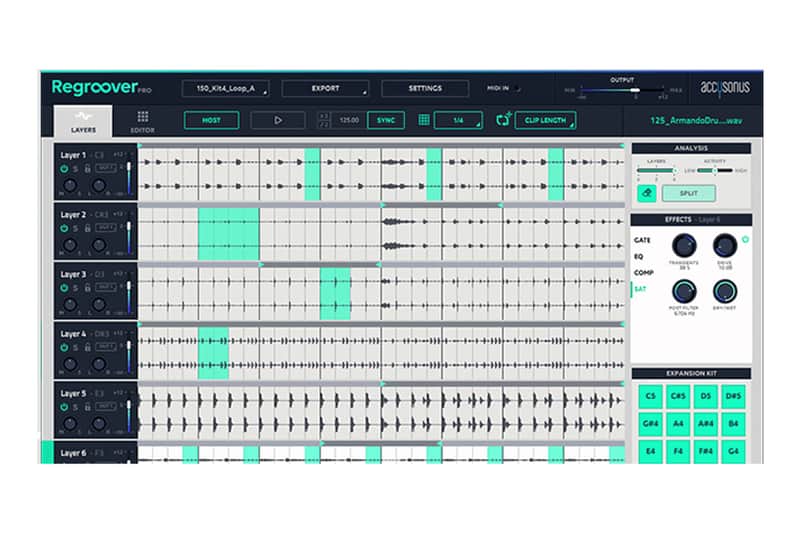This screenshot has height=533, width=800.
Task: Select the Gate effect tab
Action: tap(642, 240)
